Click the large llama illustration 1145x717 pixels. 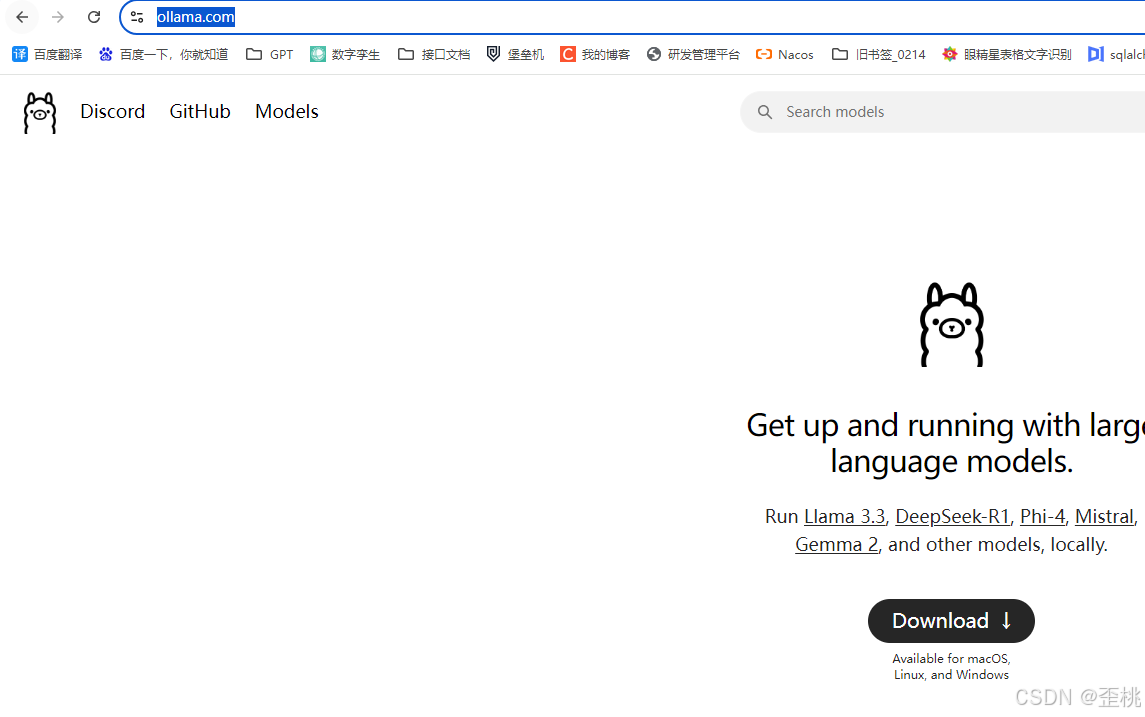point(951,324)
